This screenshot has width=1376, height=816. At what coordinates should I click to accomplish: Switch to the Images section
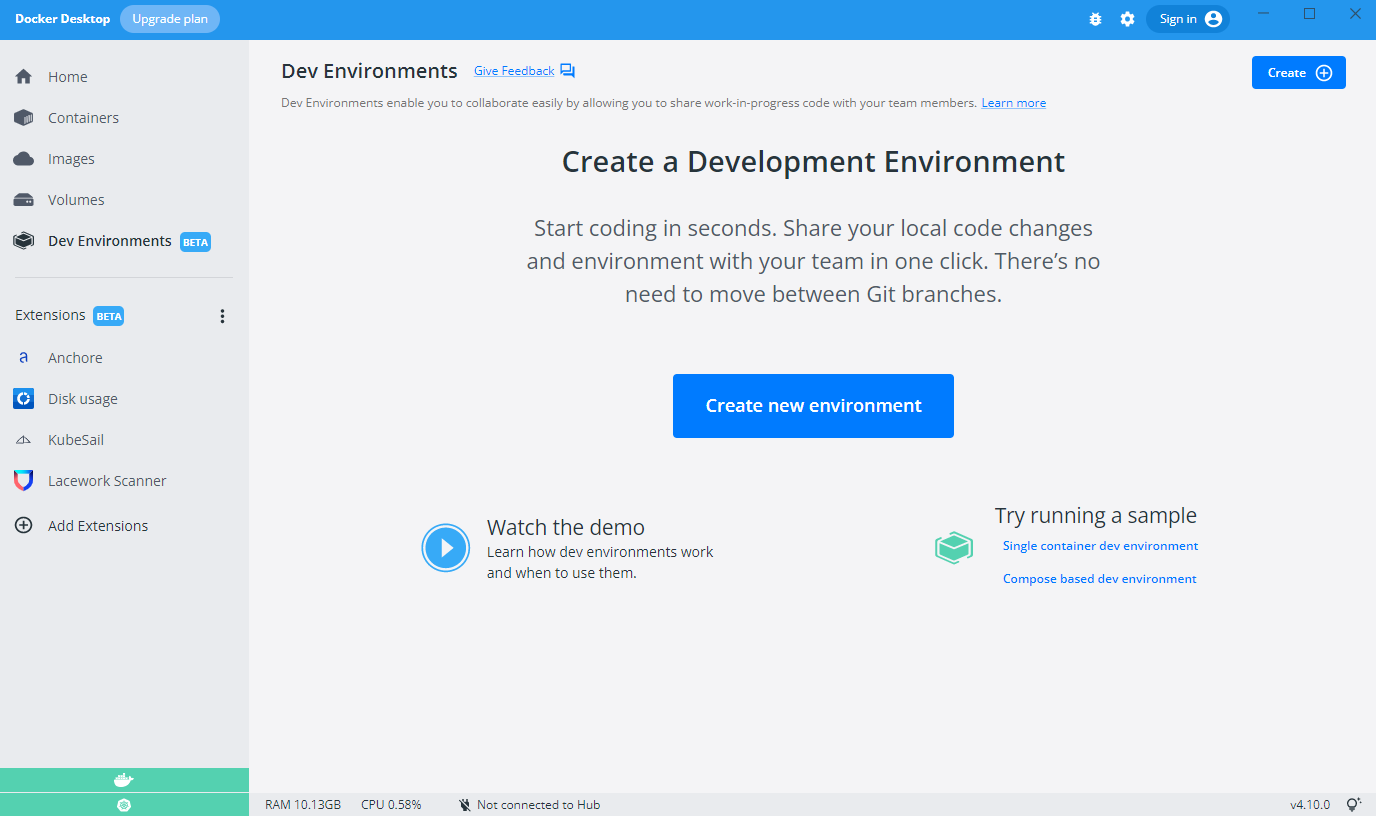(x=71, y=159)
